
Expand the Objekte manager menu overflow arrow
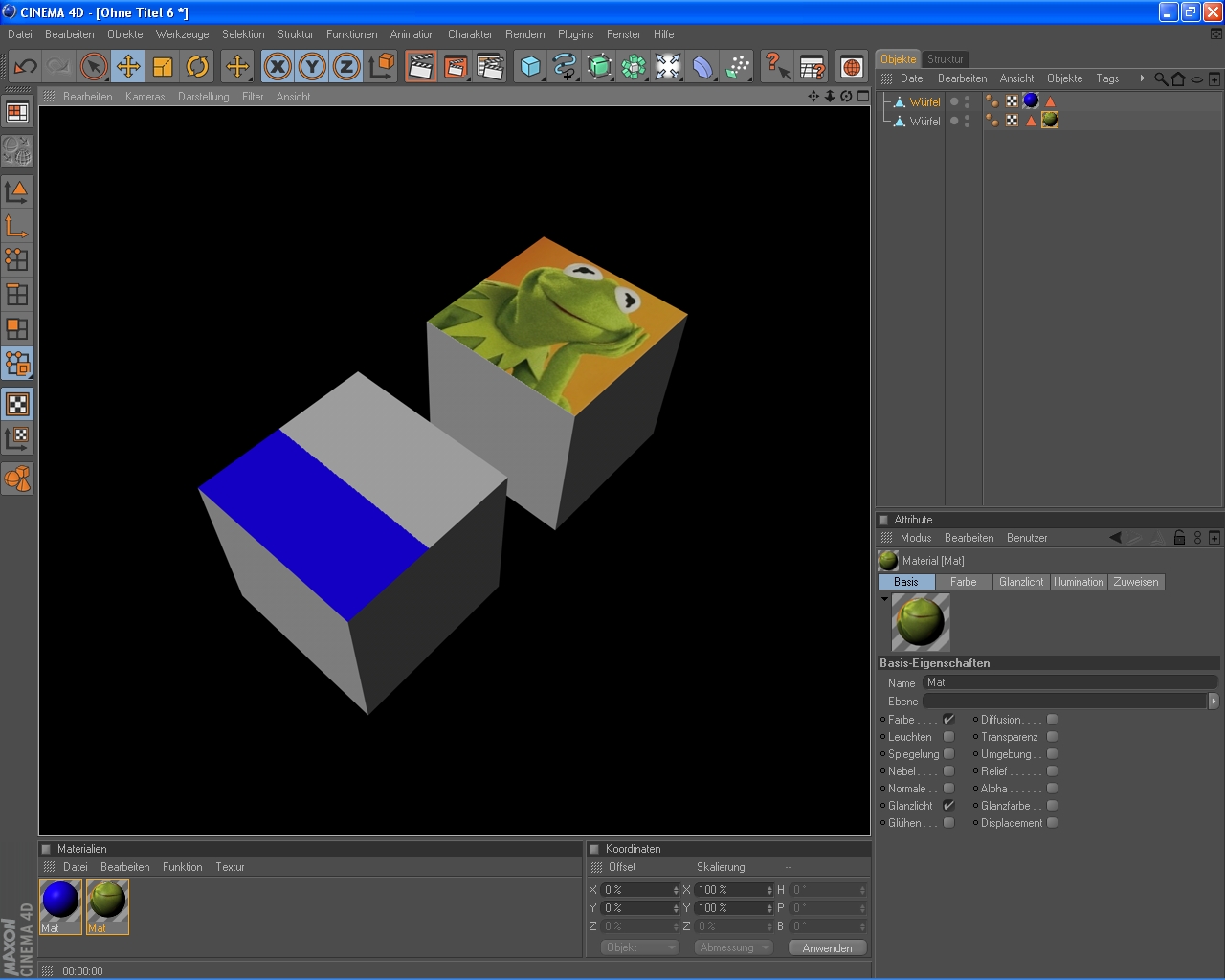coord(1142,78)
